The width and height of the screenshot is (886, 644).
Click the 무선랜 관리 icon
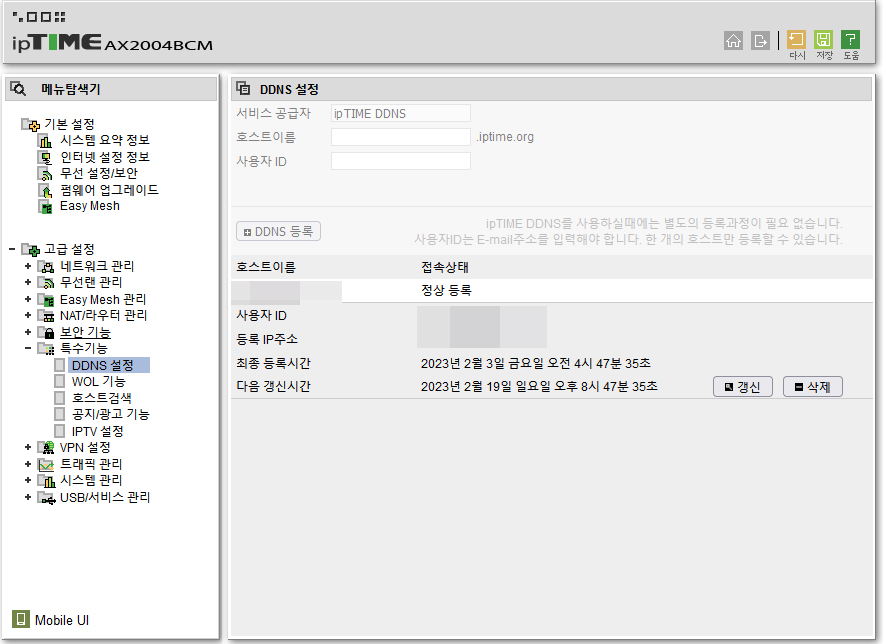click(x=46, y=282)
